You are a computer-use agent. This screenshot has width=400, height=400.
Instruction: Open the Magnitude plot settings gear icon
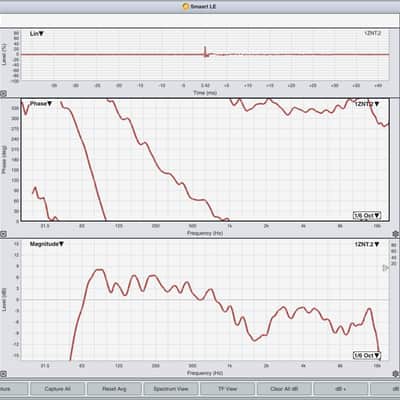pyautogui.click(x=396, y=374)
